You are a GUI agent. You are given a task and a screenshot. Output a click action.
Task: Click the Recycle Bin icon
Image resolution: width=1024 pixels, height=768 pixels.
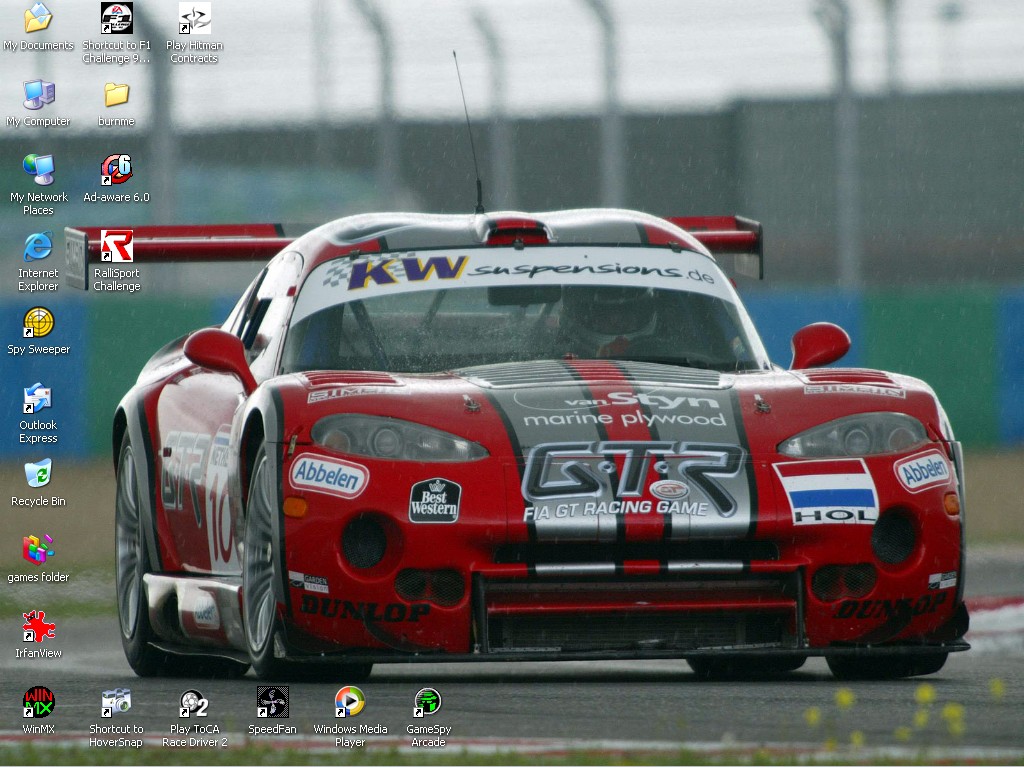38,474
